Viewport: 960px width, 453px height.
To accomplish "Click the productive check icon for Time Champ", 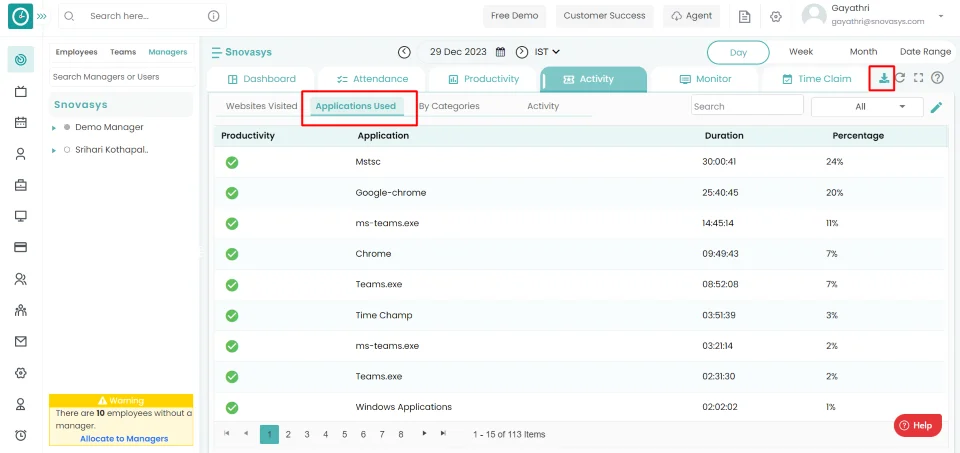I will pos(232,315).
